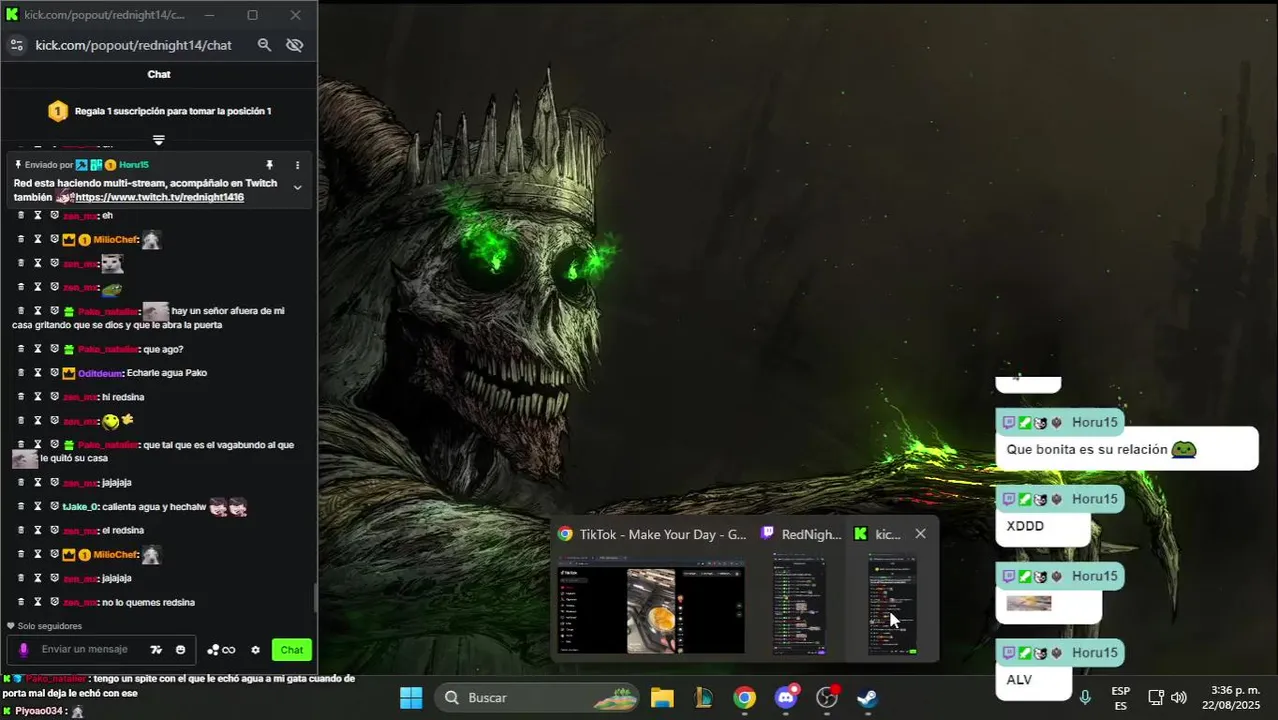Open Steam from taskbar
The height and width of the screenshot is (720, 1278).
tap(868, 697)
